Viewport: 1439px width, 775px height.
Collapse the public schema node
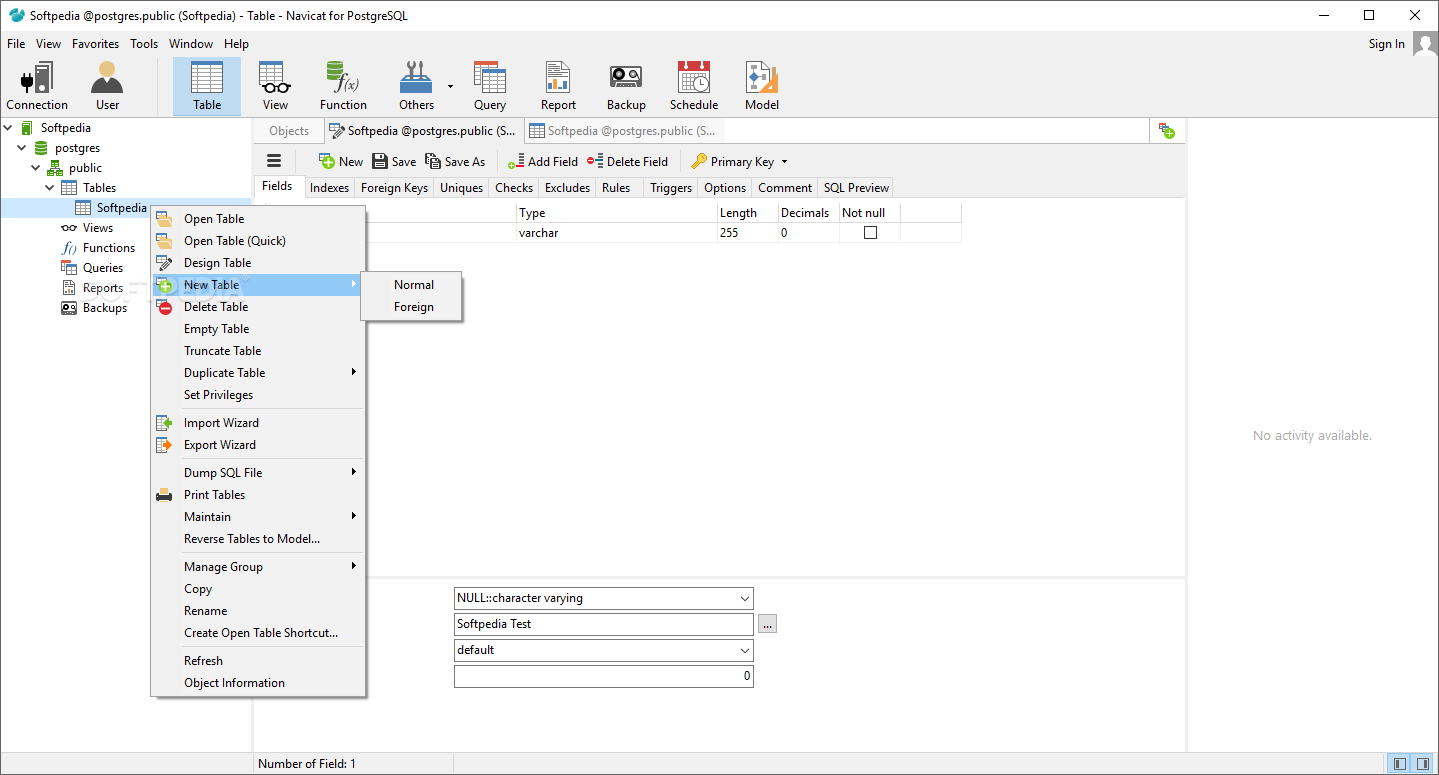pyautogui.click(x=36, y=168)
